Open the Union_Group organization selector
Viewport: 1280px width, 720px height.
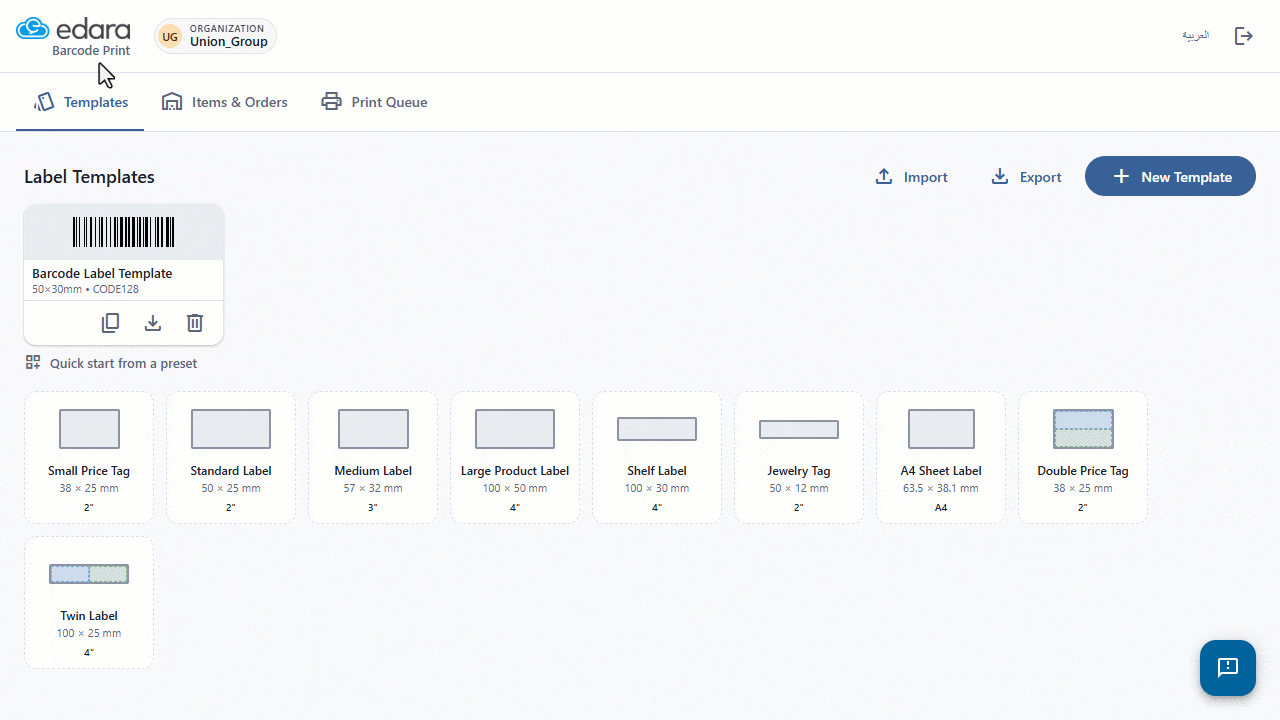point(215,36)
